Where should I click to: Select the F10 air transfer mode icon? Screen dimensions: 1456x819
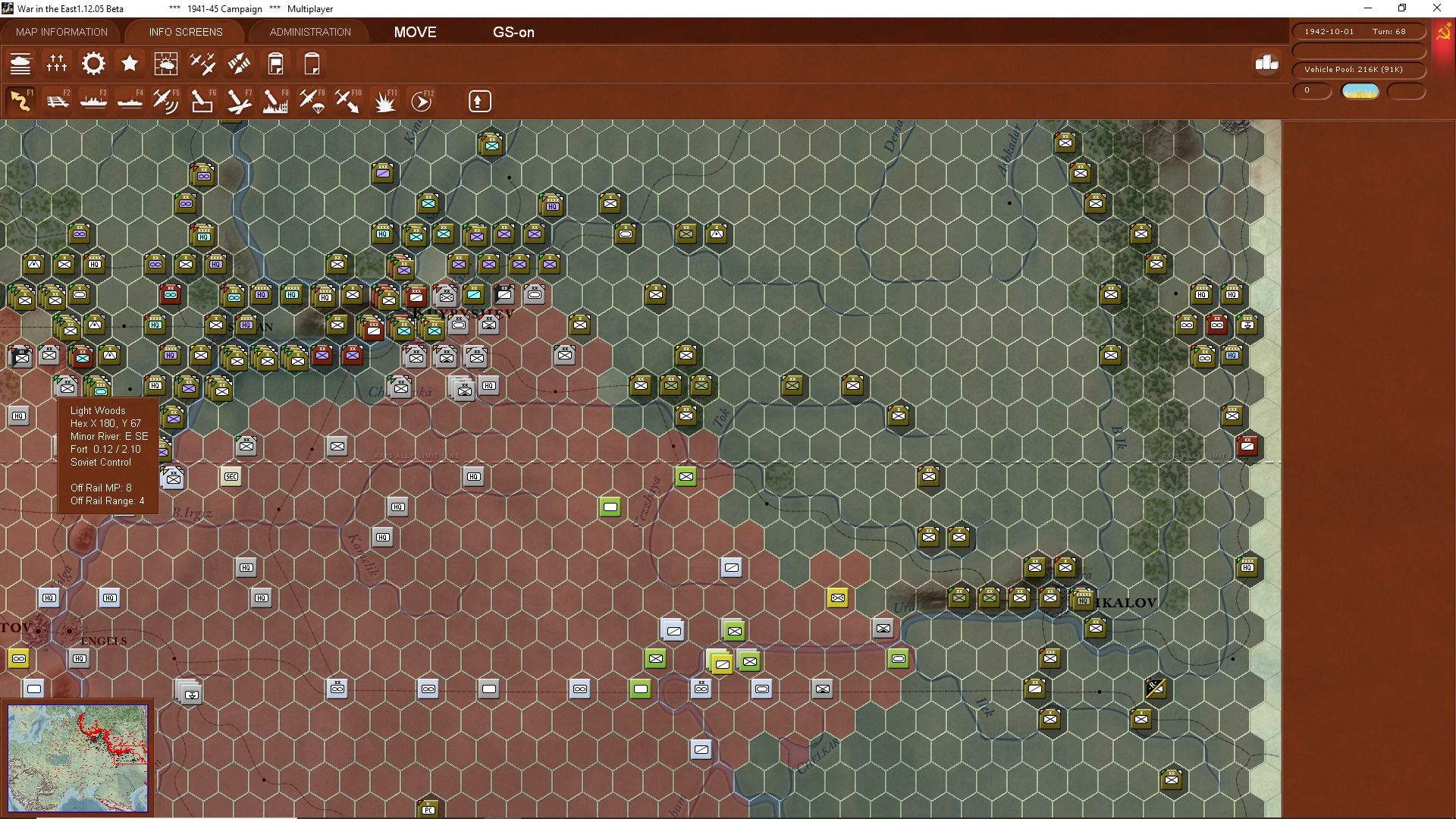(x=348, y=101)
